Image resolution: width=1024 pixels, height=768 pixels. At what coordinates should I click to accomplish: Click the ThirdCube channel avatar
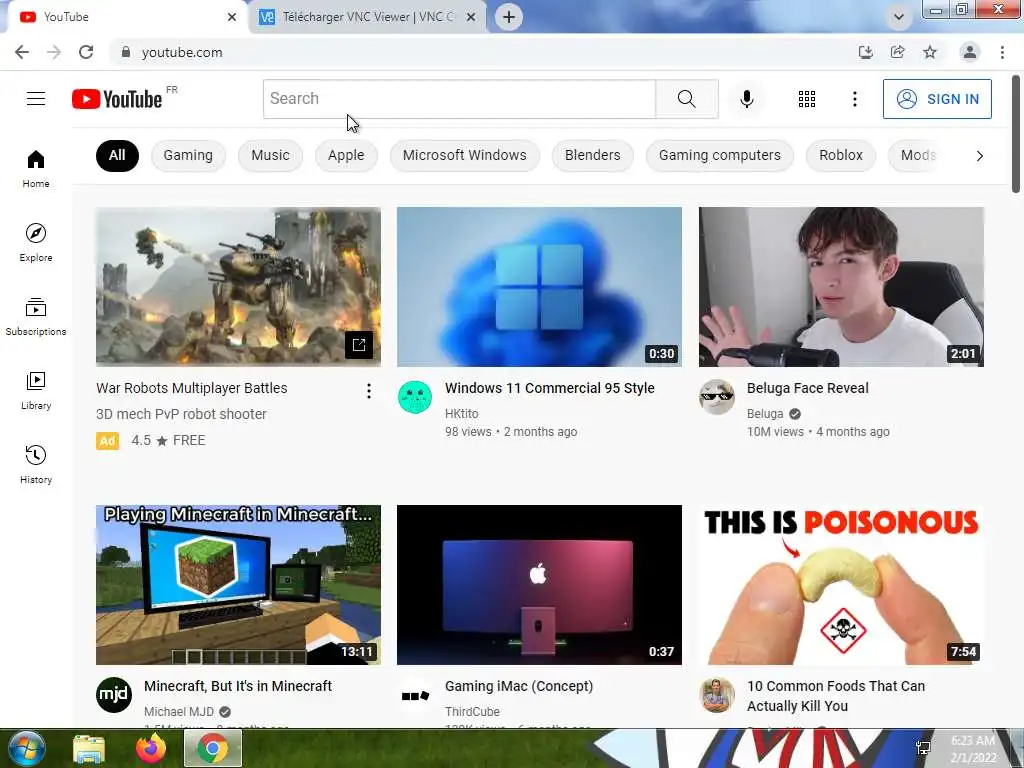click(x=415, y=695)
